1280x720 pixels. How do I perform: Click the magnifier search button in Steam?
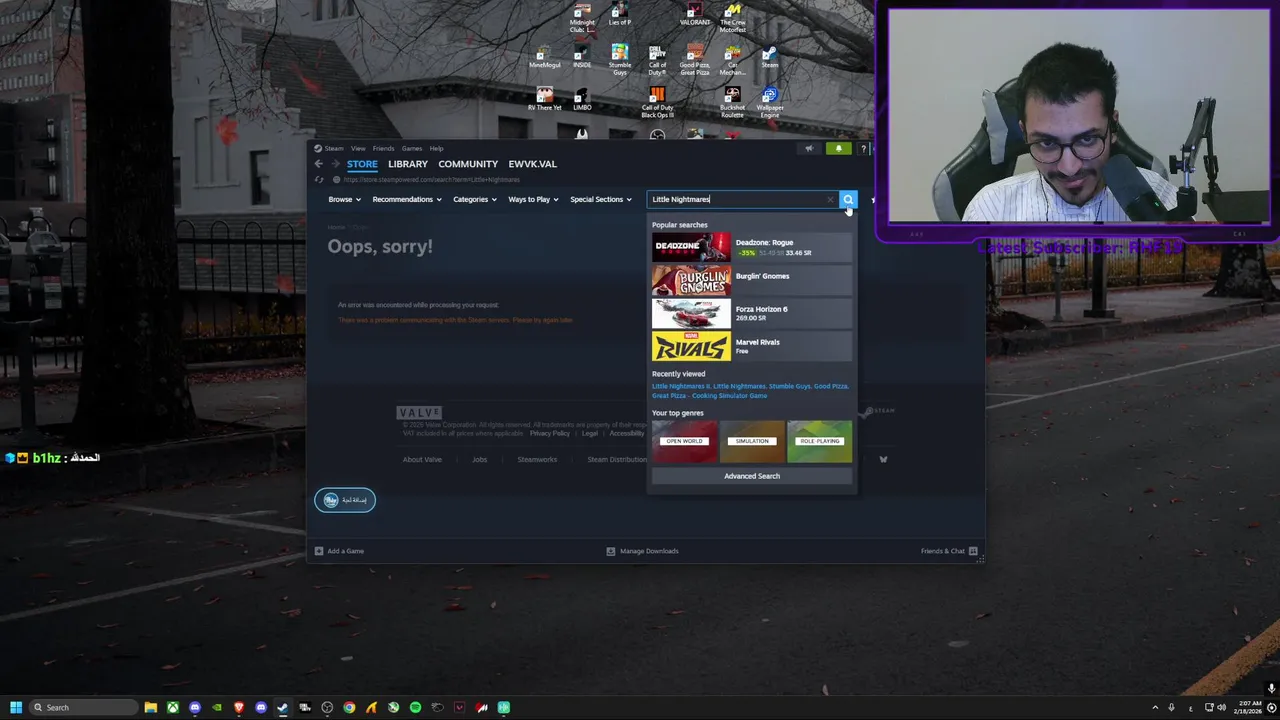click(848, 199)
